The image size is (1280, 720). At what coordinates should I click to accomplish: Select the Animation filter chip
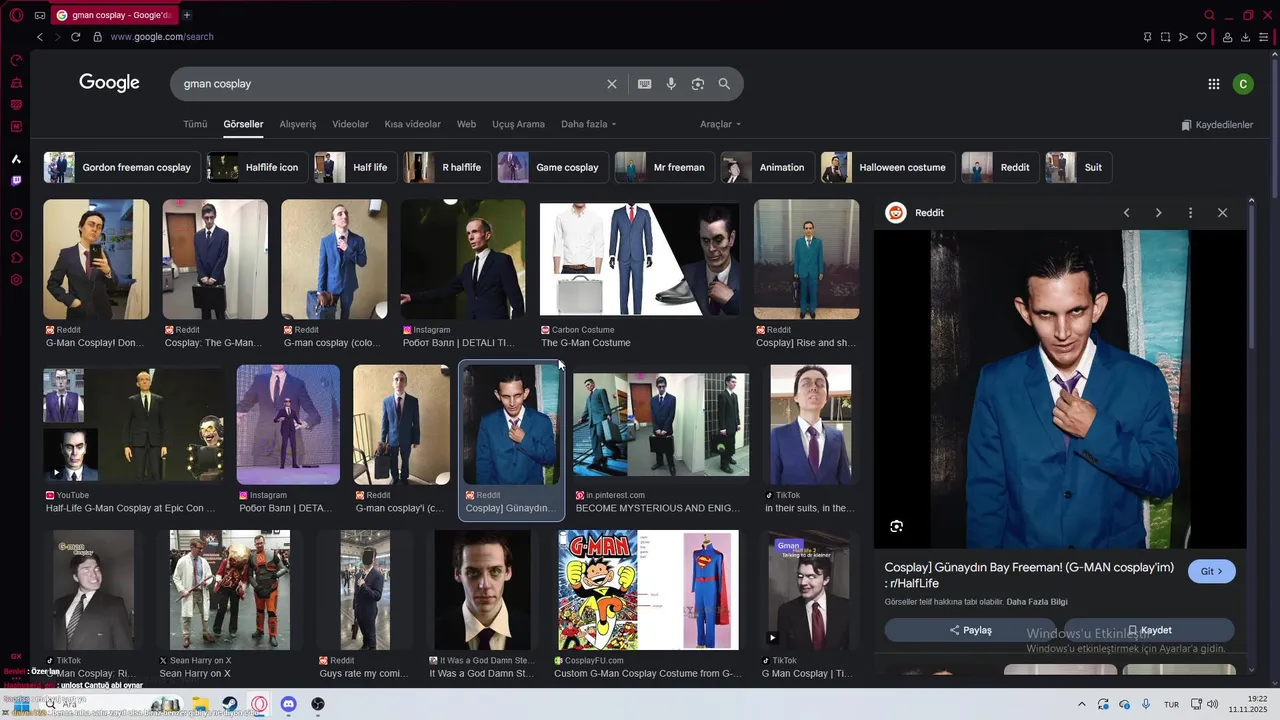click(767, 167)
